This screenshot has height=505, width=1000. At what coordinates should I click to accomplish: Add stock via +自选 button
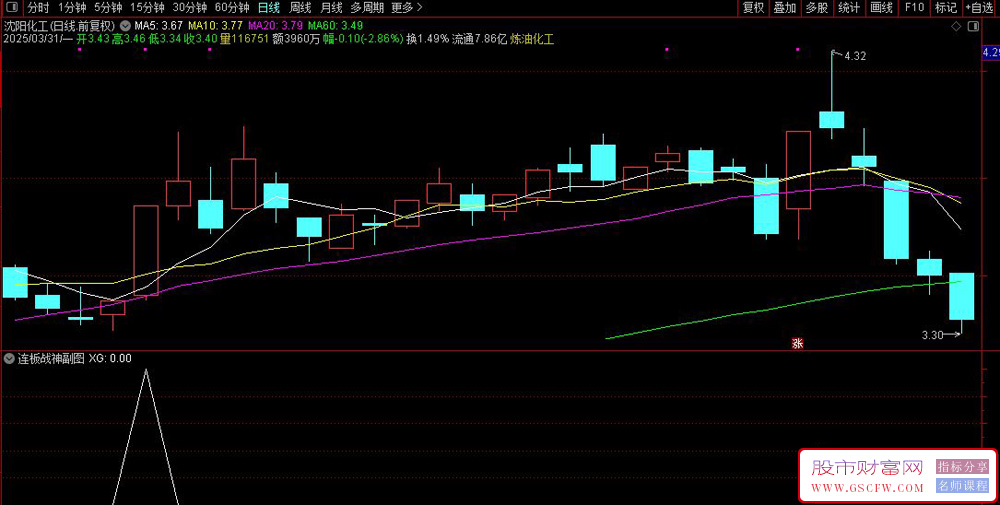click(x=978, y=8)
